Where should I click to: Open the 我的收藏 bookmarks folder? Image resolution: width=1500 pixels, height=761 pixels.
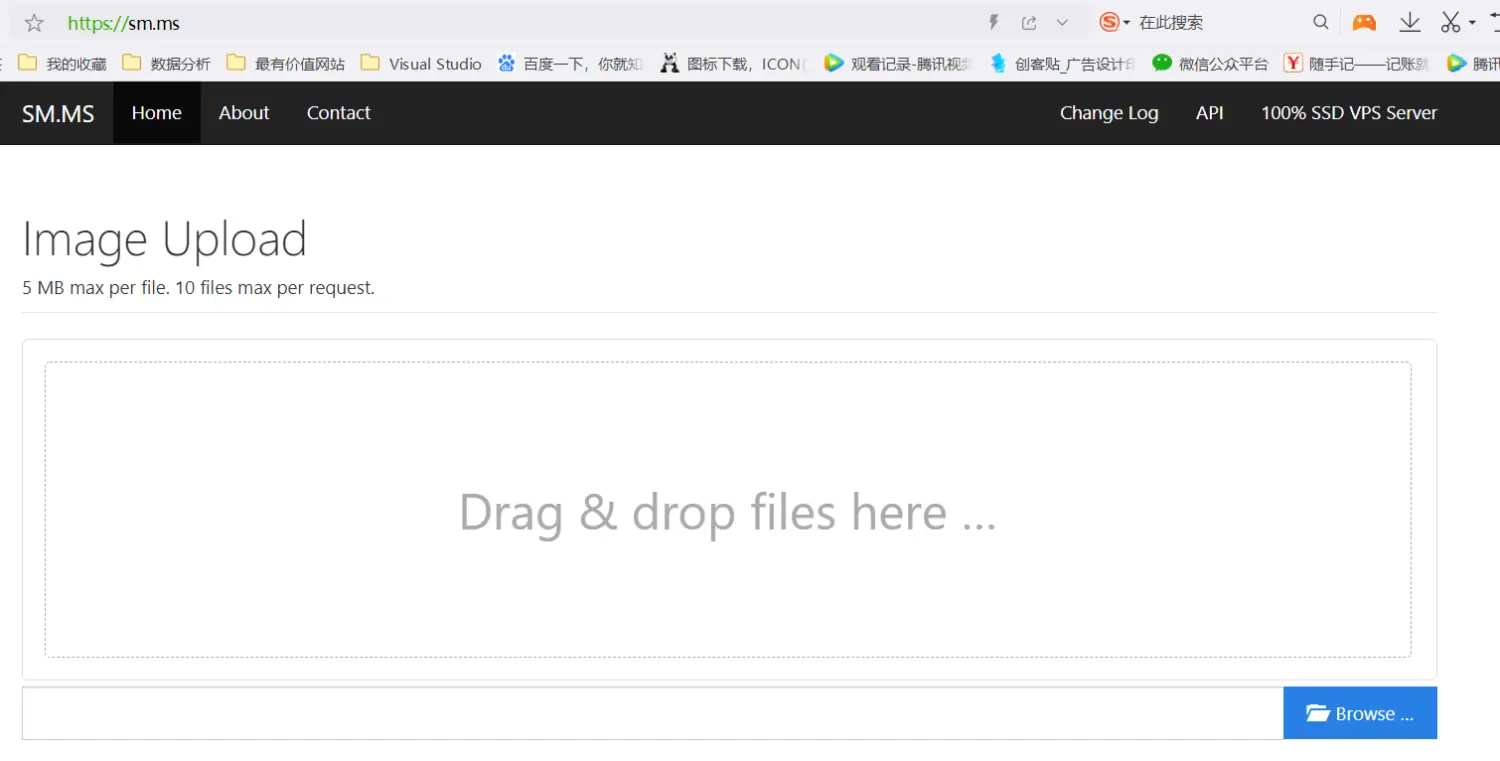(x=63, y=63)
